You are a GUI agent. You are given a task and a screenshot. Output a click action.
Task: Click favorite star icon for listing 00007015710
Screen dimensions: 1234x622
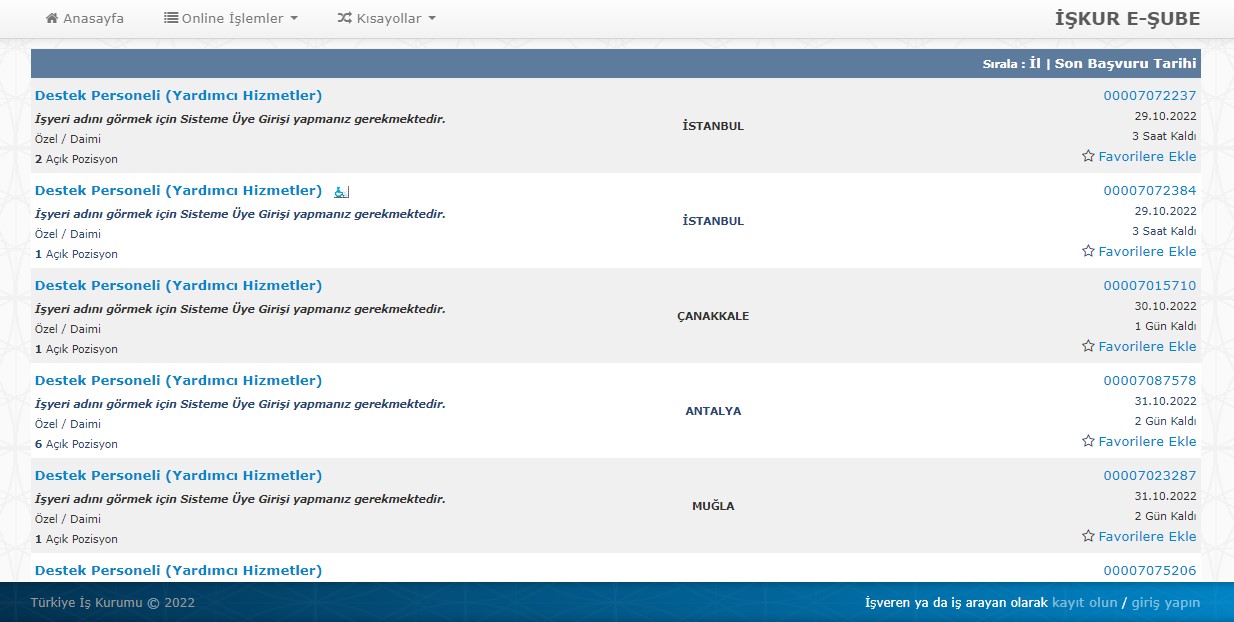click(x=1088, y=346)
